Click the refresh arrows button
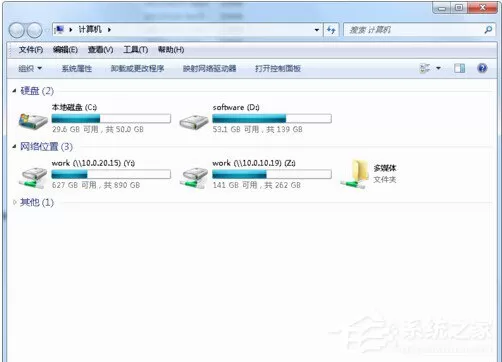Image resolution: width=502 pixels, height=362 pixels. coord(331,30)
